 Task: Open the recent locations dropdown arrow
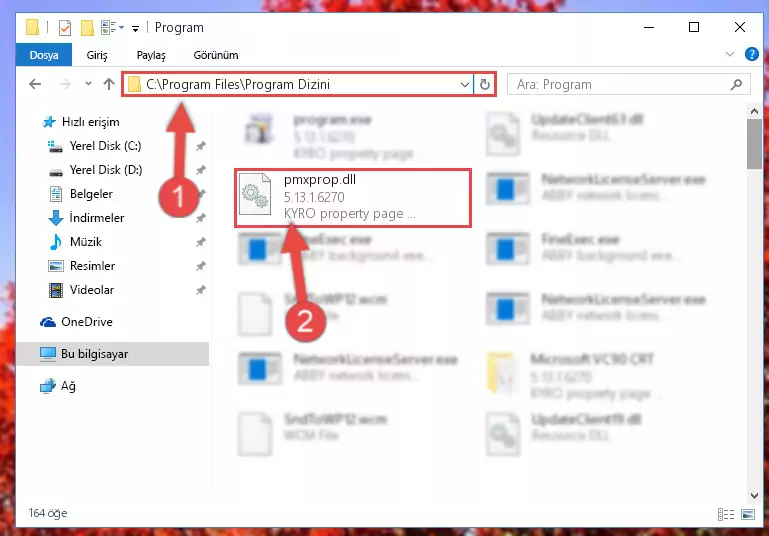pos(88,84)
